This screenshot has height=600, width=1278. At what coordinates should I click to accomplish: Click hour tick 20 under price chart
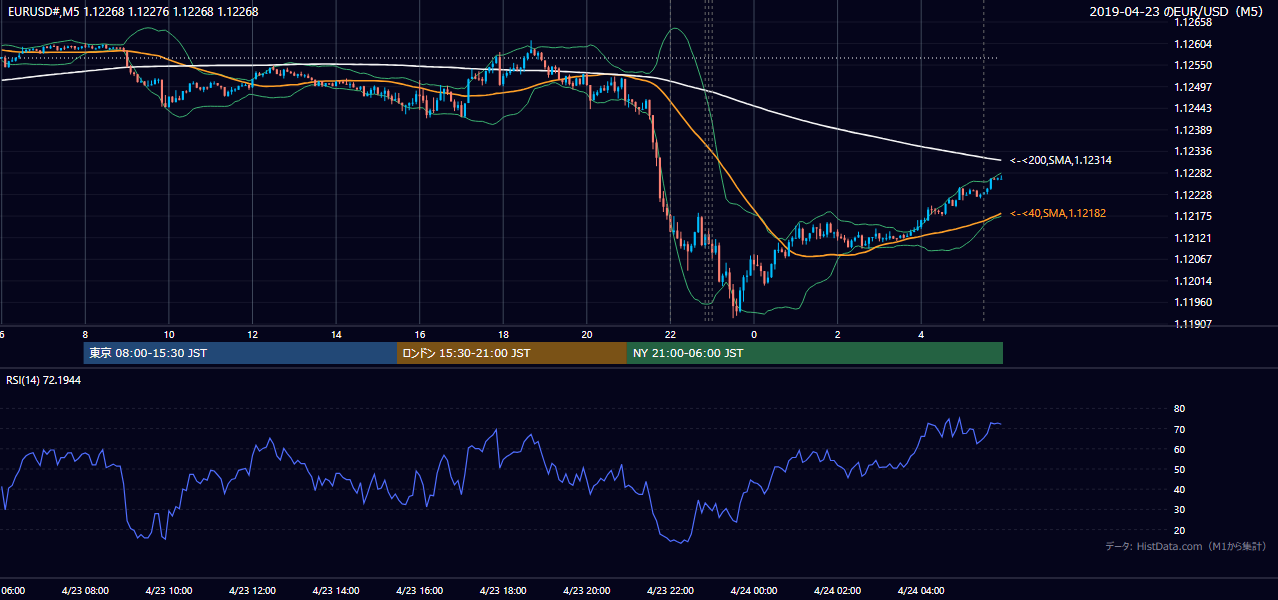(x=587, y=335)
